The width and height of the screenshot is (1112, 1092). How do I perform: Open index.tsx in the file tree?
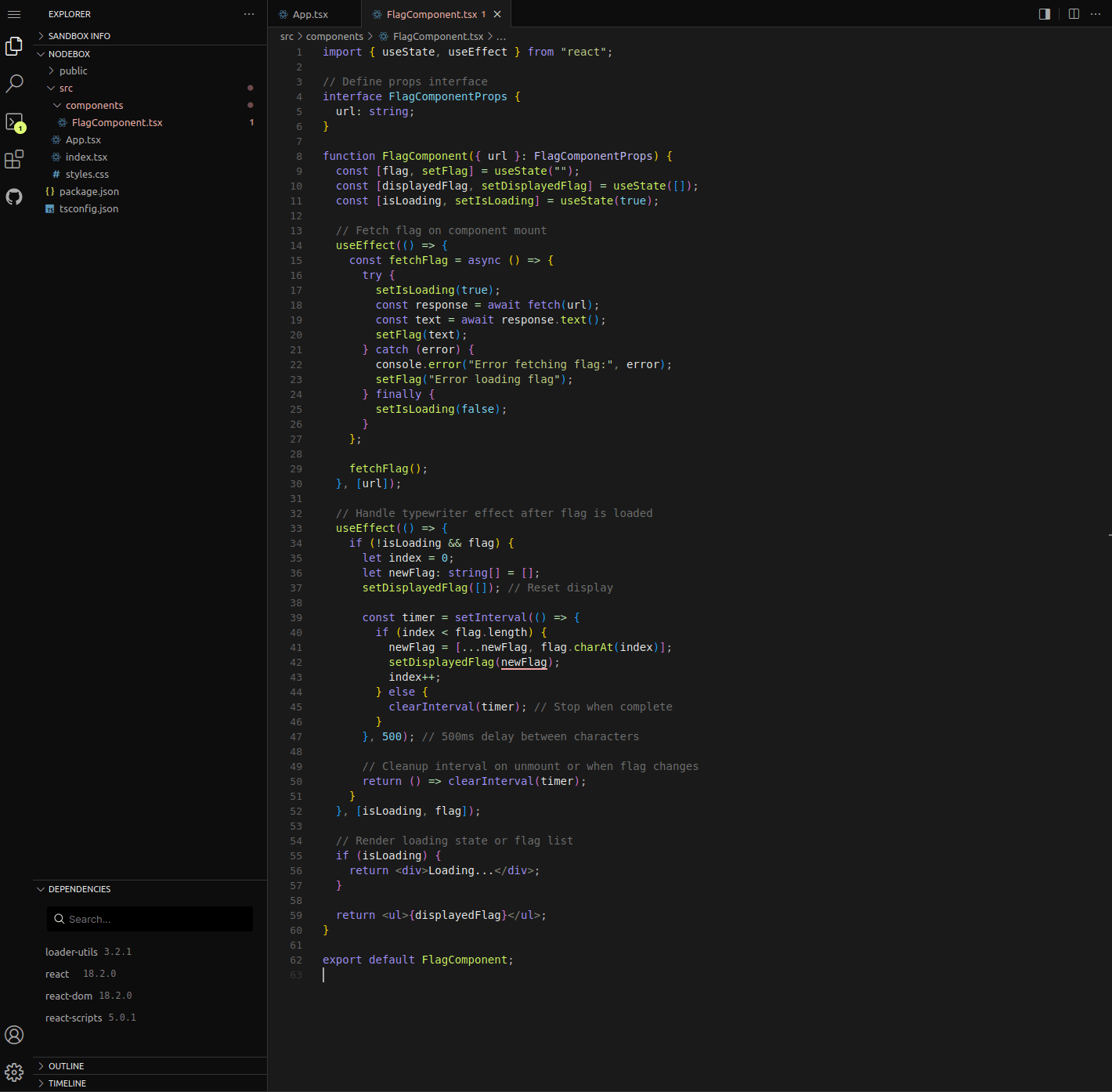[150, 157]
